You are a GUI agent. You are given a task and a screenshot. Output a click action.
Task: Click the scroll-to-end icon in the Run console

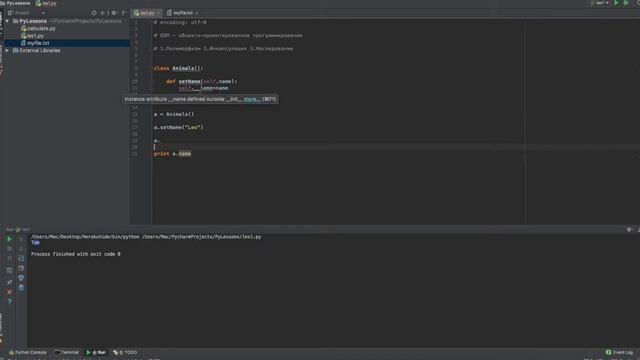(21, 268)
